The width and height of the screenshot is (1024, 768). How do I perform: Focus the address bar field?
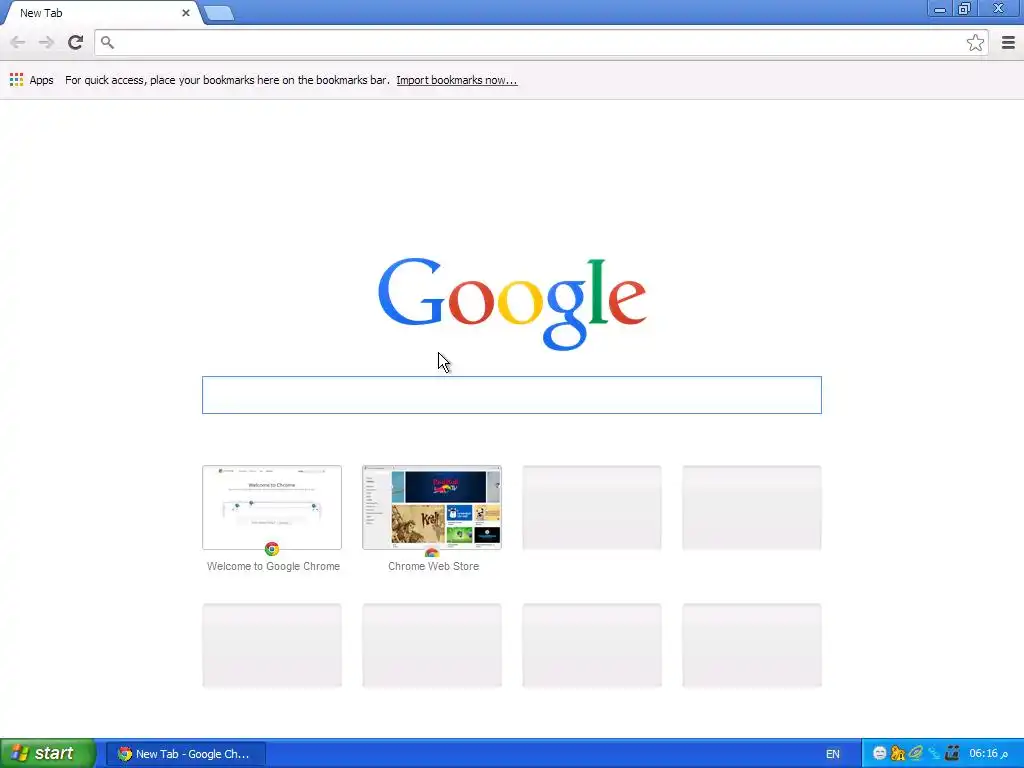(539, 42)
